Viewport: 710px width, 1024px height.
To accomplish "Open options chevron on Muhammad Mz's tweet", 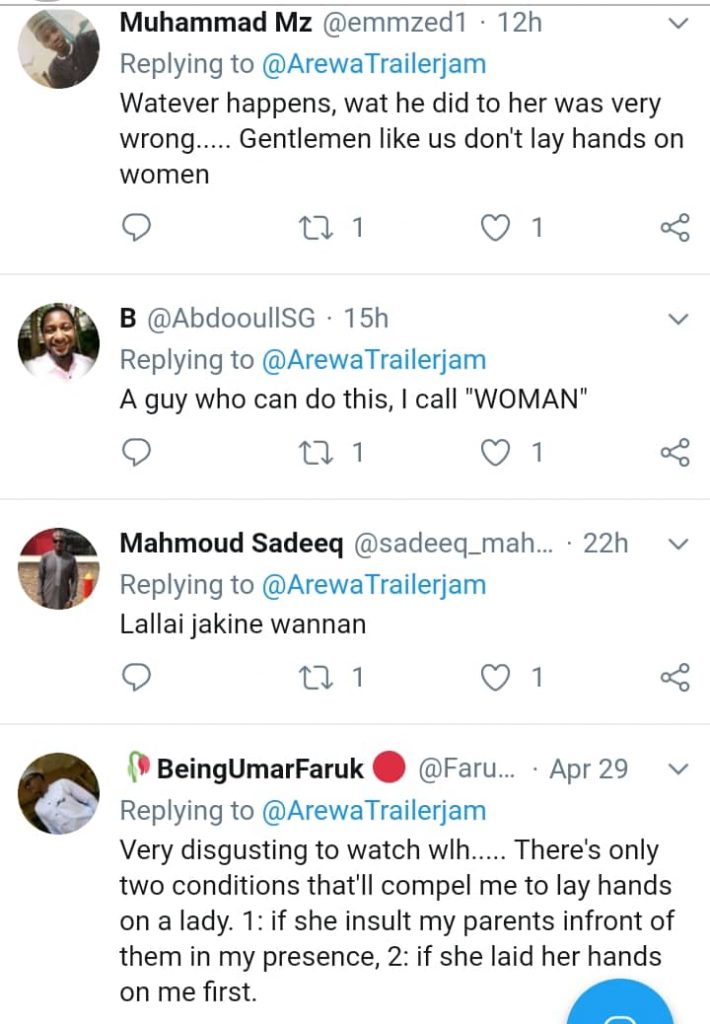I will (x=678, y=22).
